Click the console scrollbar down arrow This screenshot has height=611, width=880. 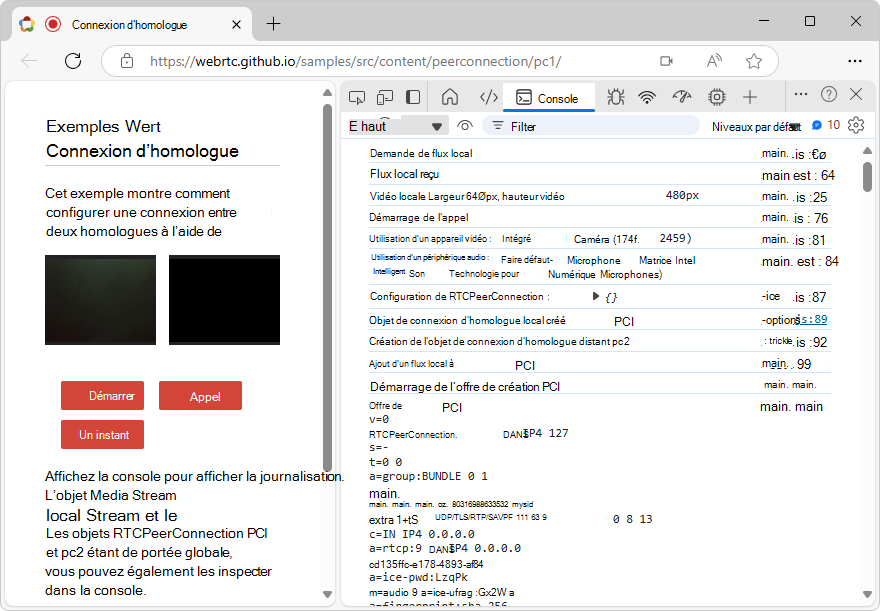867,594
